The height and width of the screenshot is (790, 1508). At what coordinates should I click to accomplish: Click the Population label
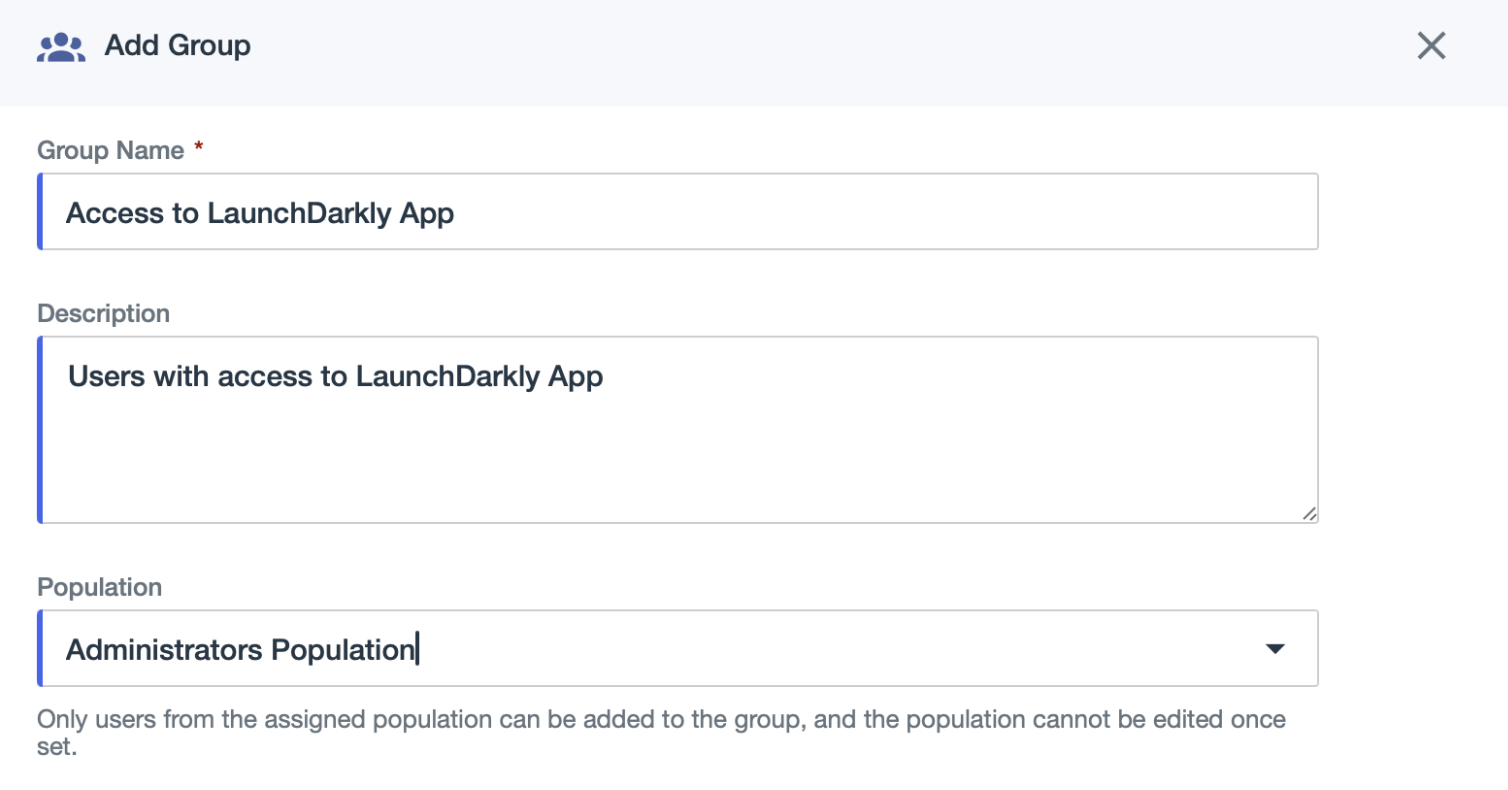point(99,587)
